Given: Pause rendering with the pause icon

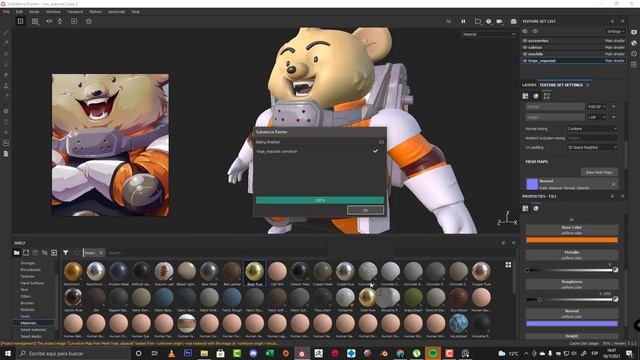Looking at the screenshot, I should 463,21.
